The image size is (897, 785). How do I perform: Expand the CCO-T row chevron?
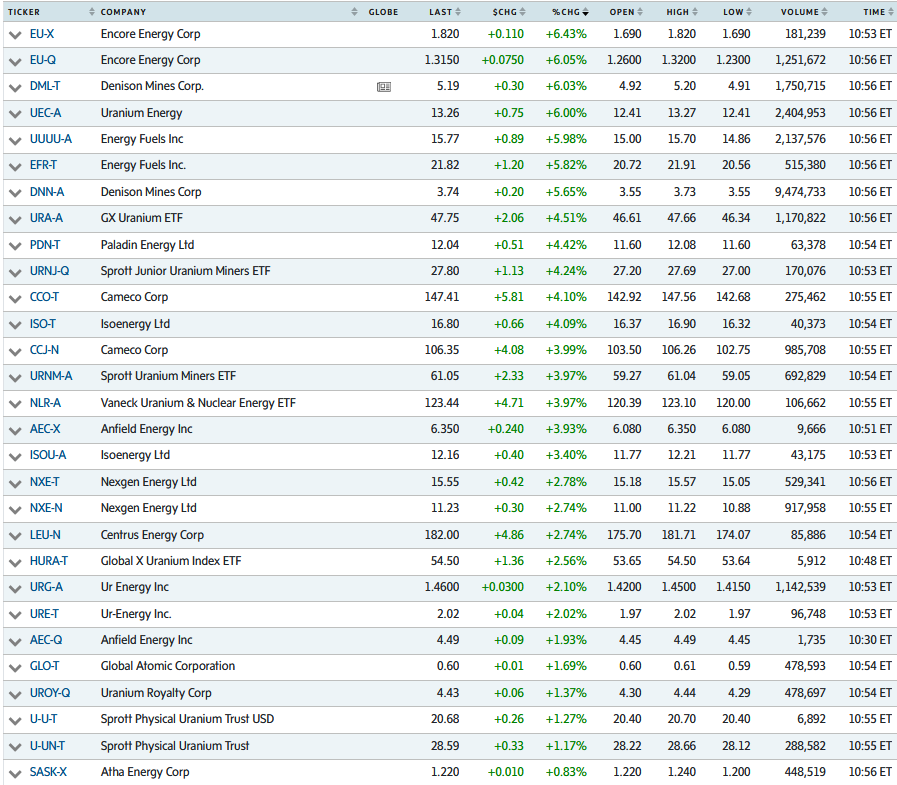tap(15, 299)
